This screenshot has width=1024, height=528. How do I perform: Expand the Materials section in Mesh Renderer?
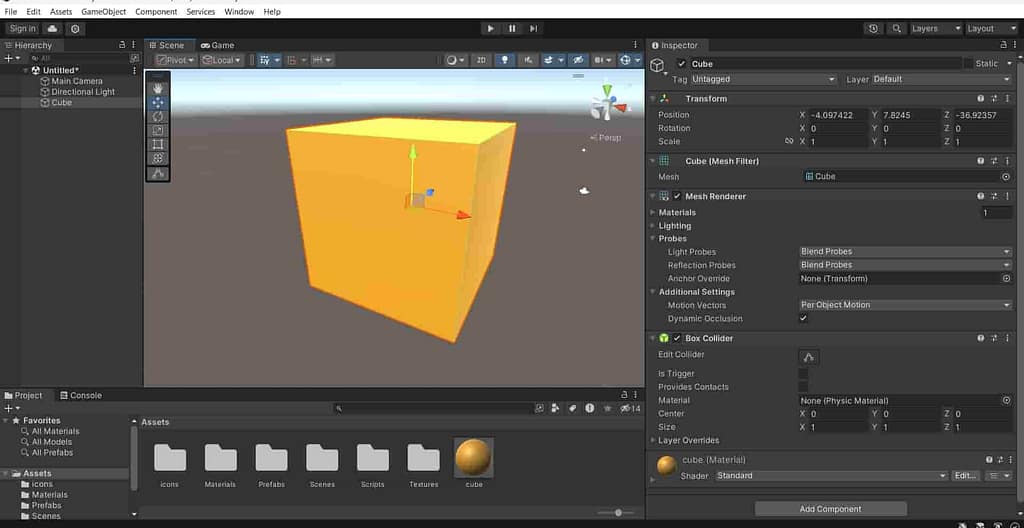(677, 212)
